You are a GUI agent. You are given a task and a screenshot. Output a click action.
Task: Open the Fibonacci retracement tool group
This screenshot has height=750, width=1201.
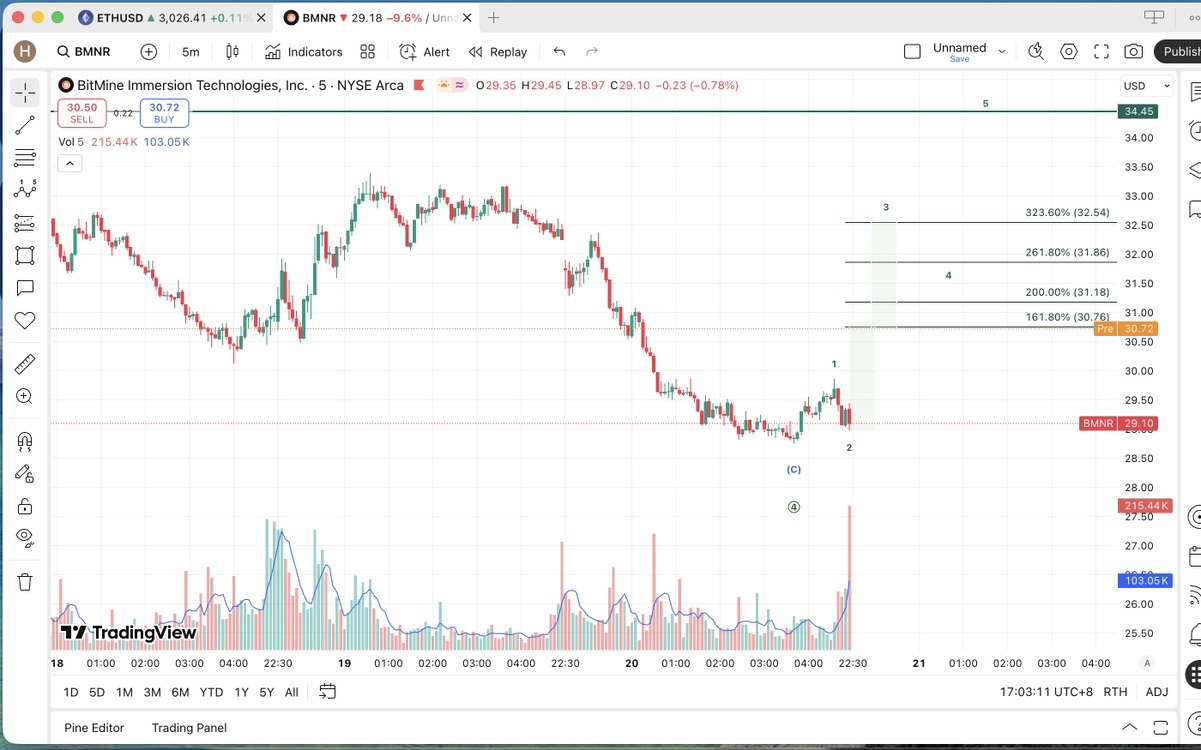coord(25,158)
